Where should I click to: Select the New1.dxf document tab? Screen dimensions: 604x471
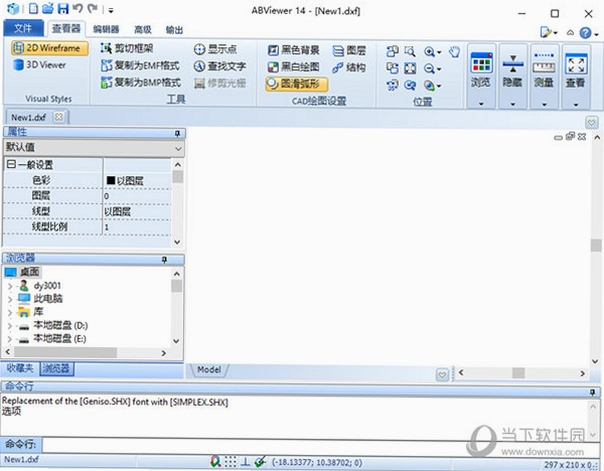29,117
